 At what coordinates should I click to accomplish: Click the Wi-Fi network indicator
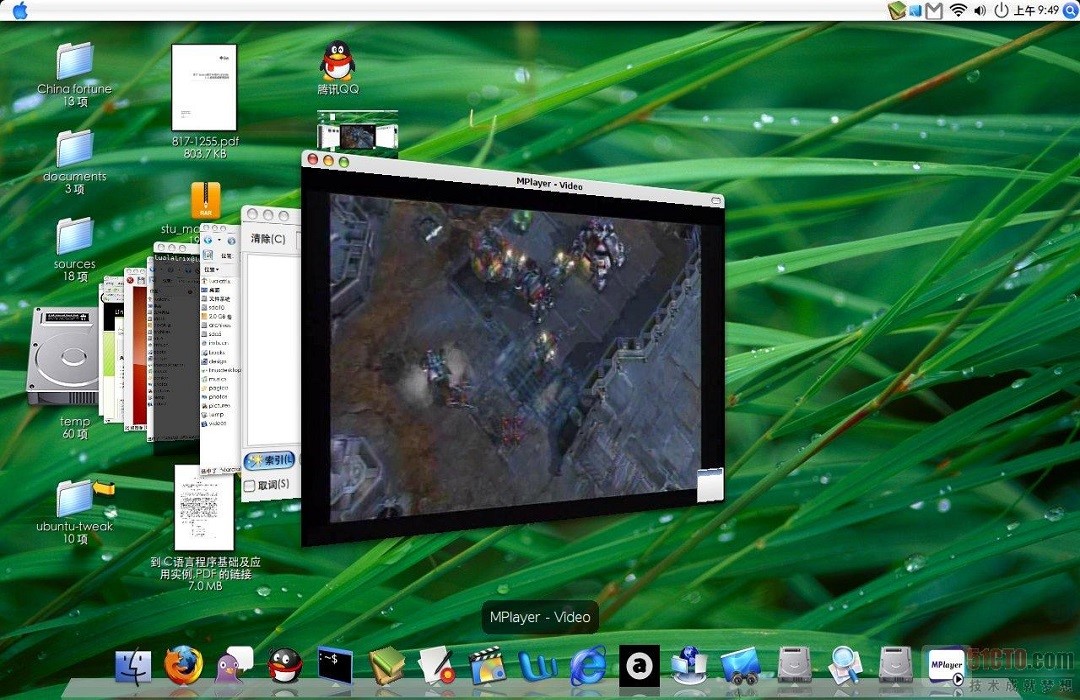[958, 11]
